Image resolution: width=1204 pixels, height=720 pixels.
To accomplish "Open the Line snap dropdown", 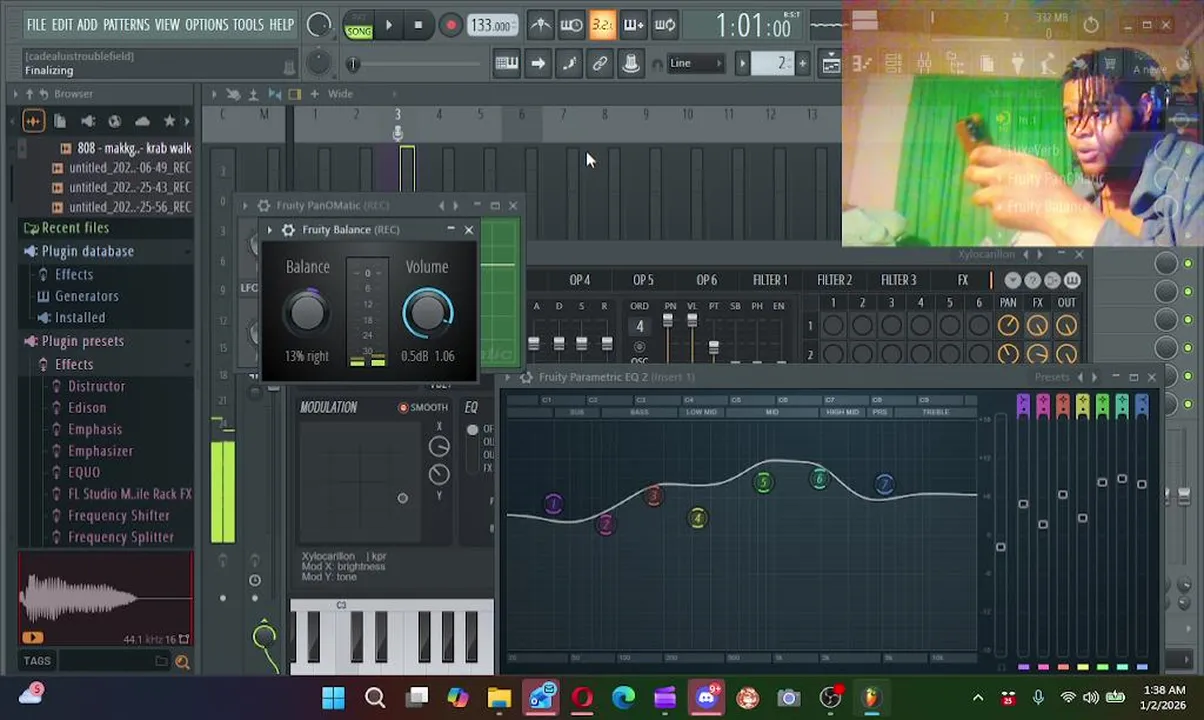I will tap(695, 63).
